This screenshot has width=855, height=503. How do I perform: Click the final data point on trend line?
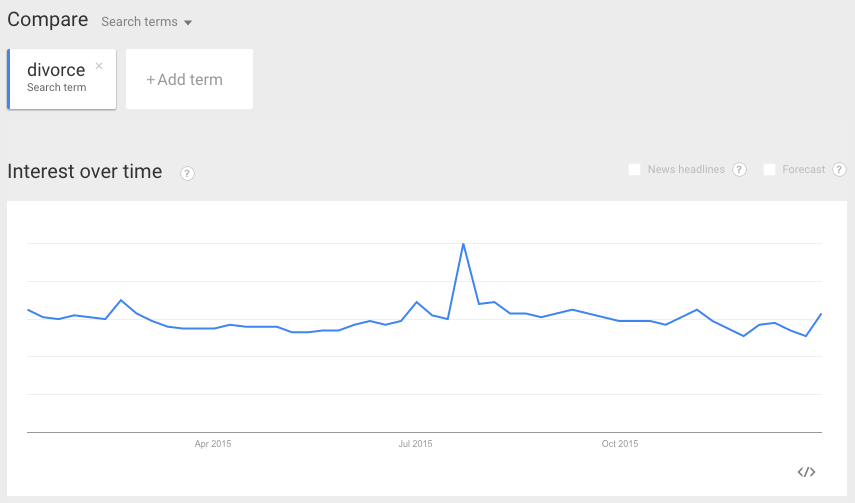pyautogui.click(x=821, y=314)
